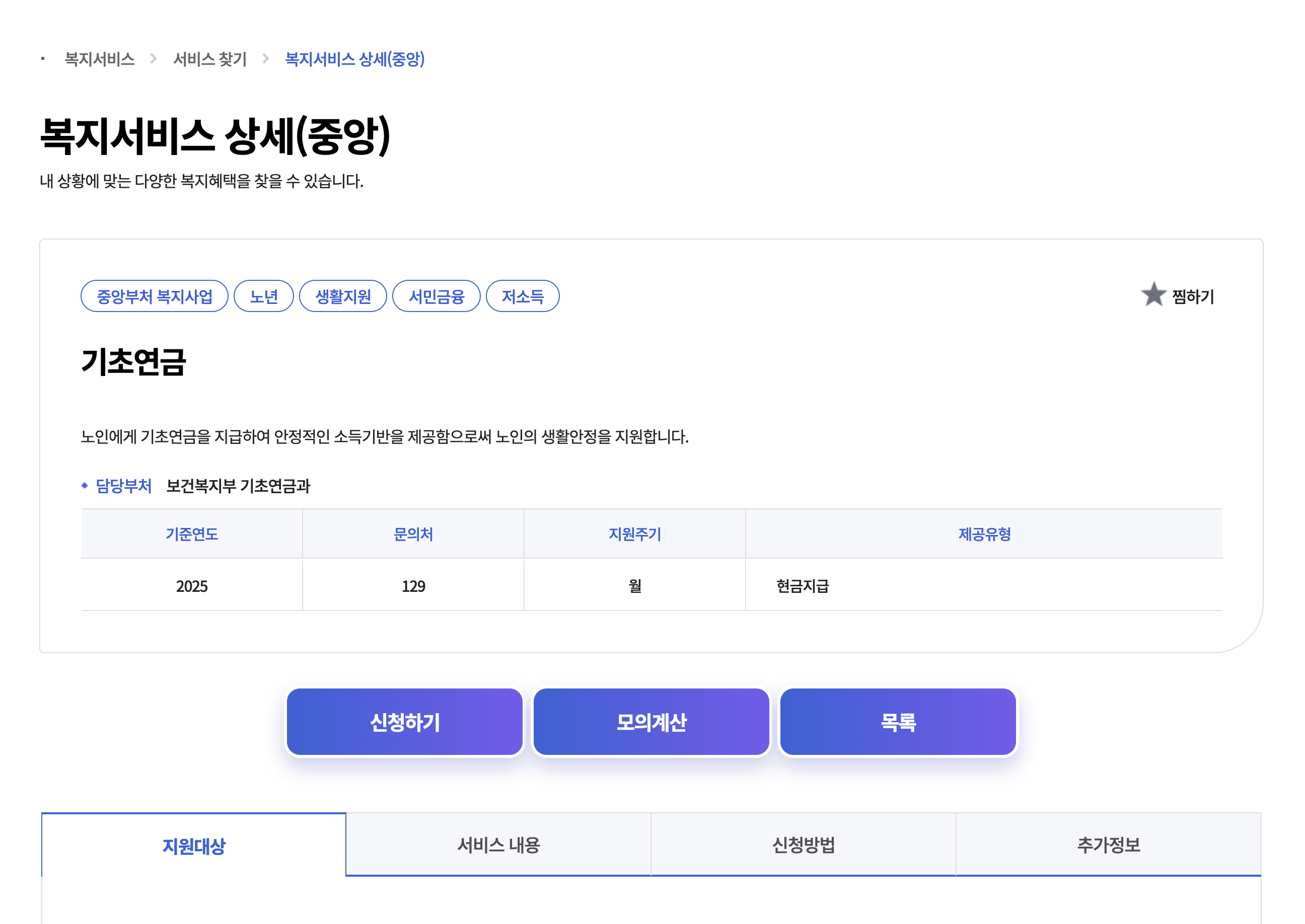Click the 129 contact number cell
This screenshot has height=924, width=1305.
click(x=413, y=586)
